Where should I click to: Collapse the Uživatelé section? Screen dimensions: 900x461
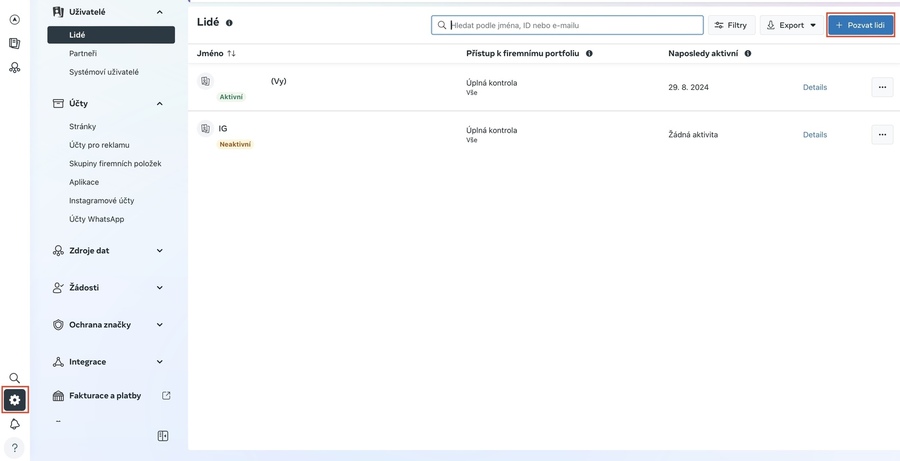[160, 12]
